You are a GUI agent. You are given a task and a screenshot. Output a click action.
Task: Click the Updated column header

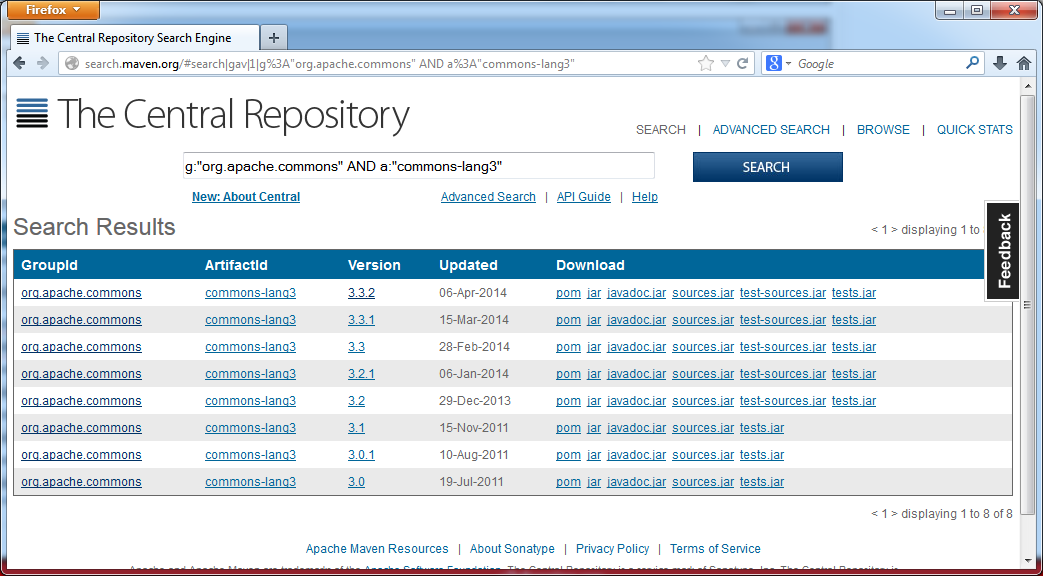coord(468,265)
